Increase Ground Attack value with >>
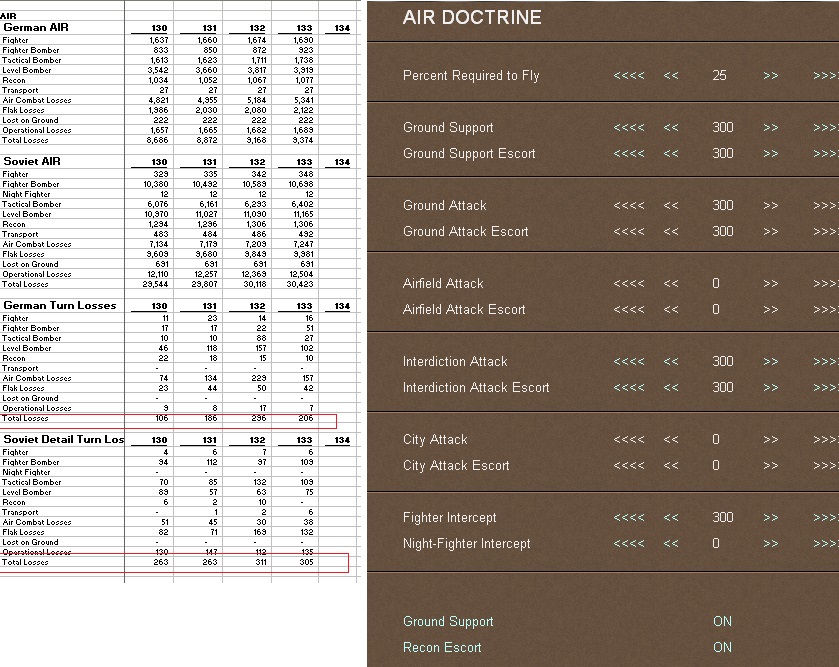Image resolution: width=839 pixels, height=667 pixels. point(771,205)
